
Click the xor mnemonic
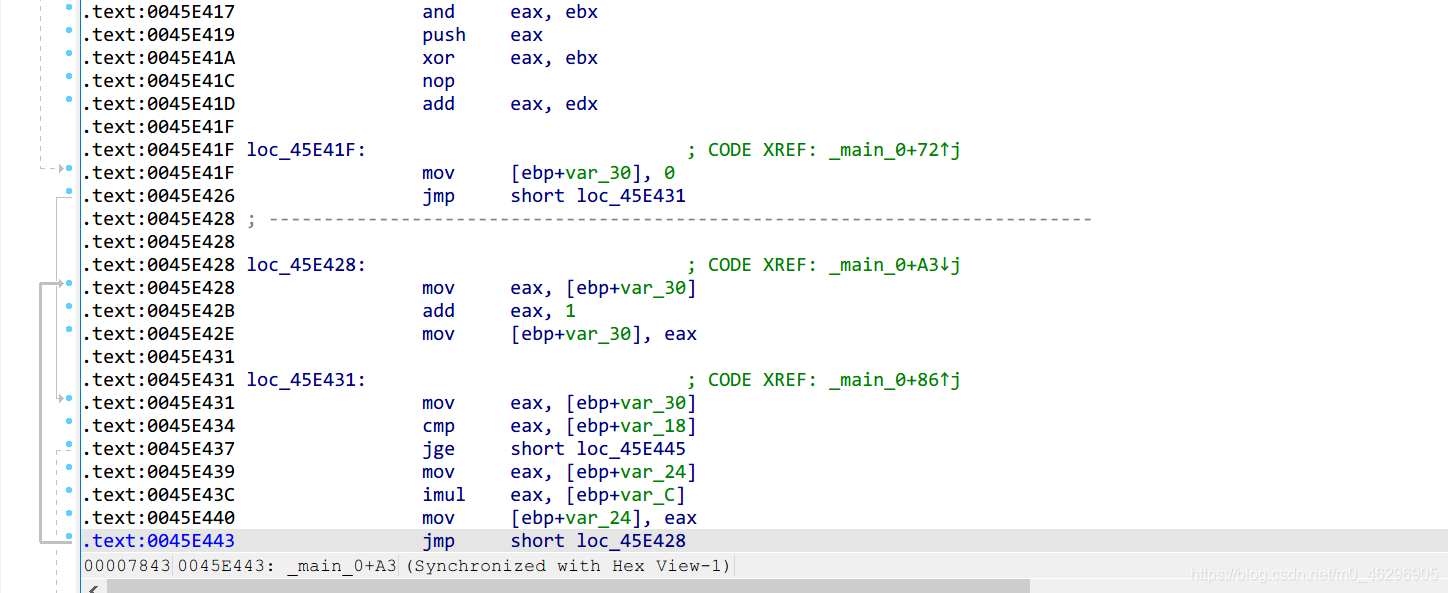pos(438,58)
